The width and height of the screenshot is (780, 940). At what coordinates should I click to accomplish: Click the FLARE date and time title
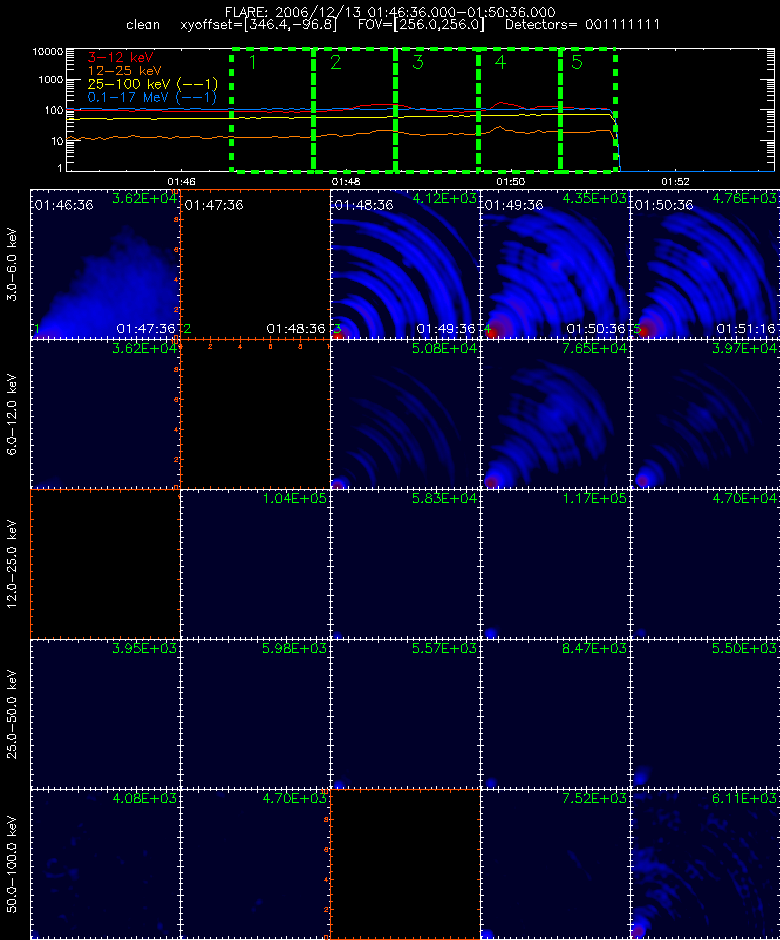(x=390, y=12)
